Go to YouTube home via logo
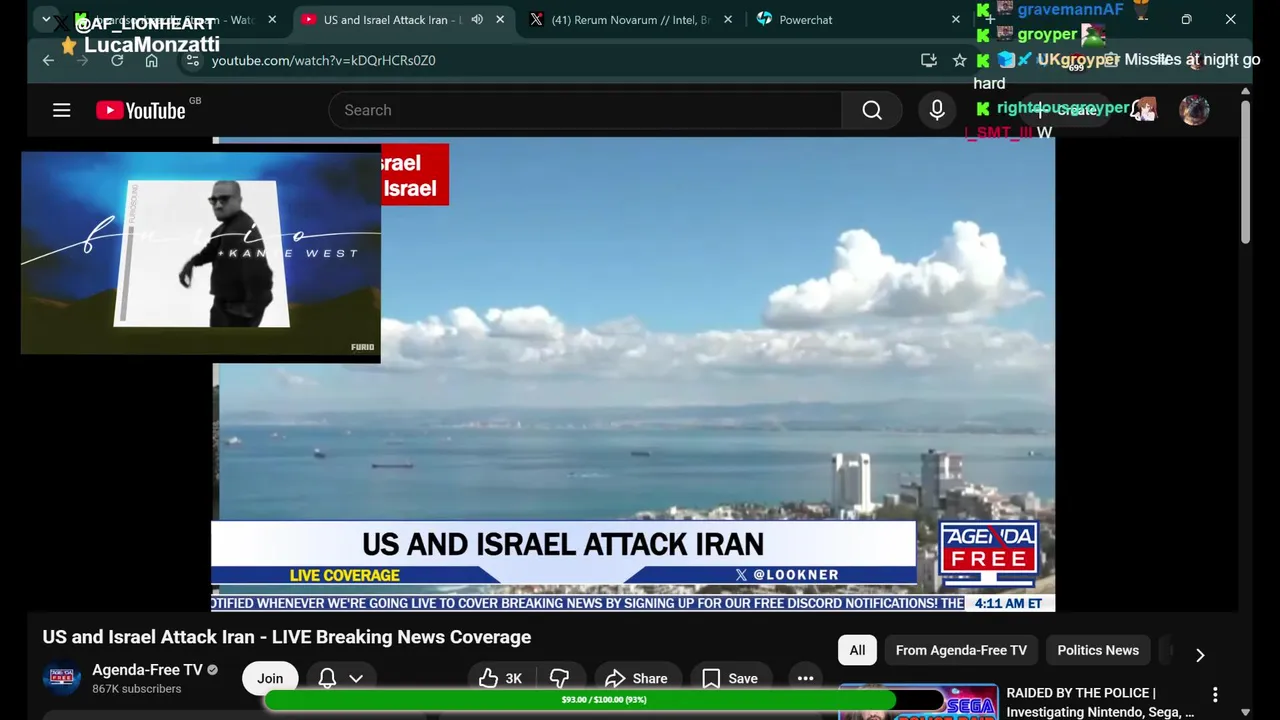The image size is (1280, 720). point(141,110)
